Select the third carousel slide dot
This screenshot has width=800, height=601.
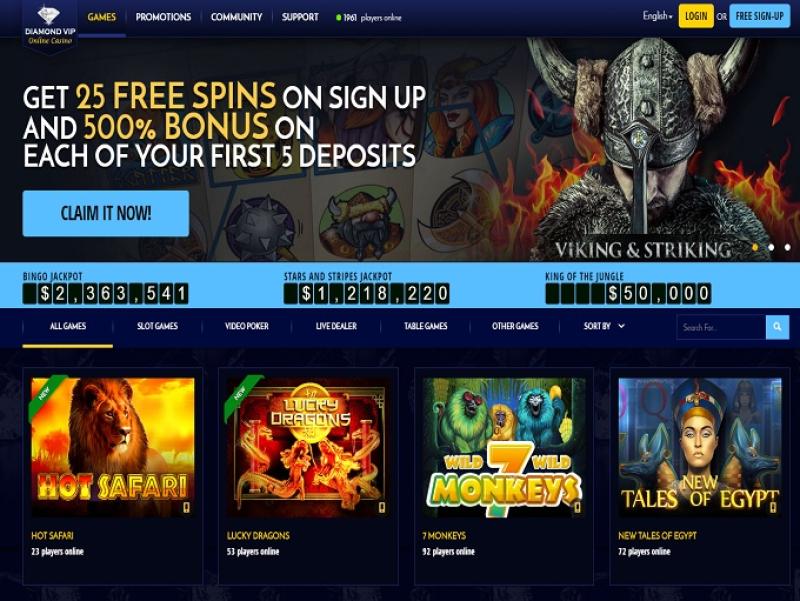point(787,247)
